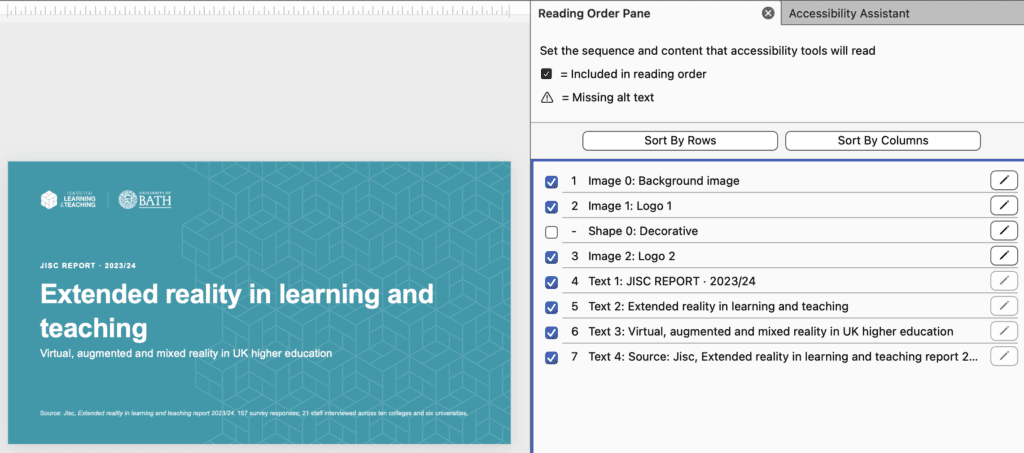Uncheck Image 1 Logo 1 checkbox

point(551,207)
